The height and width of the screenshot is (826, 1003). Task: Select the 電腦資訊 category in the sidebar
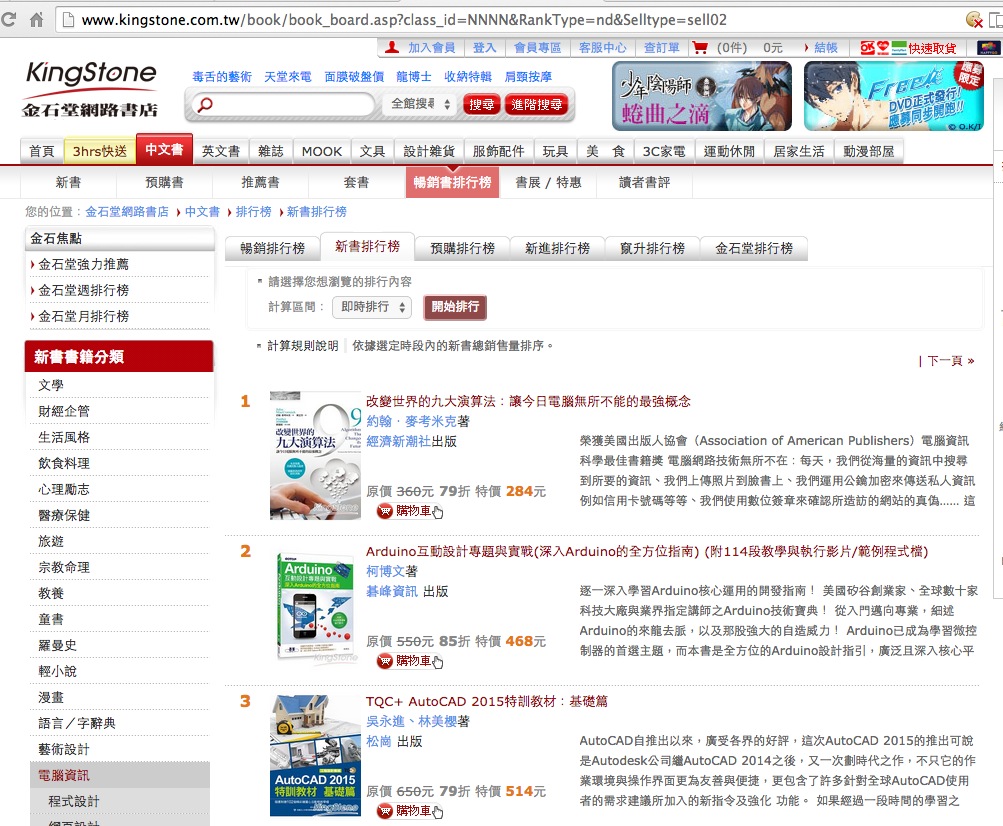coord(120,775)
